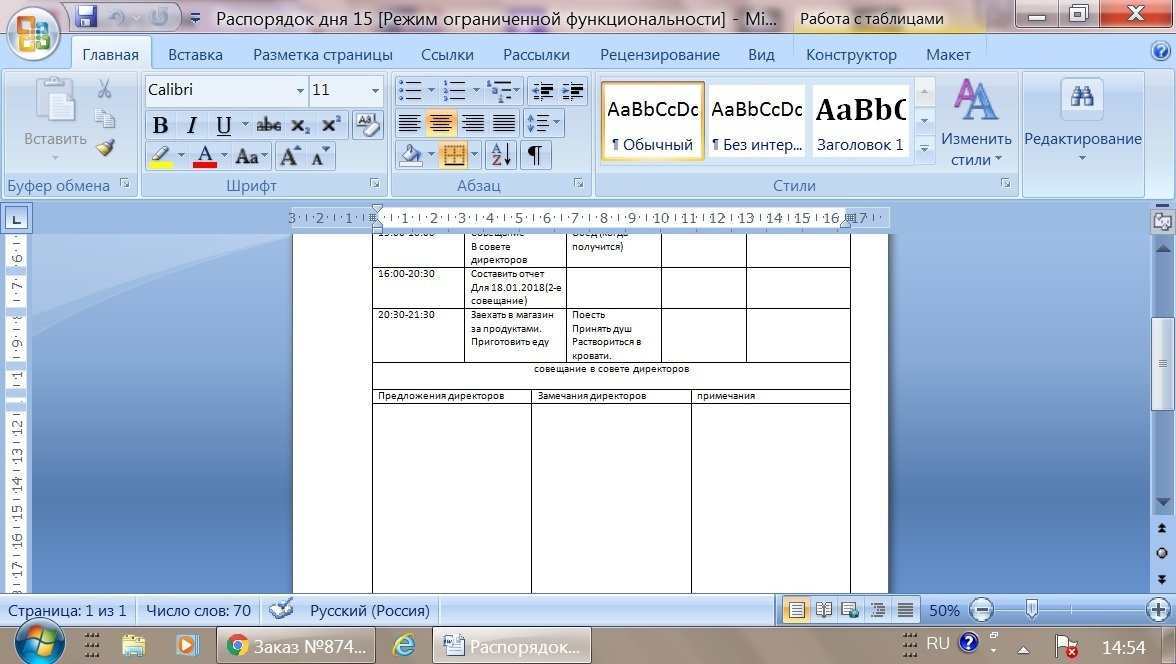The image size is (1176, 664).
Task: Enable center paragraph alignment
Action: [441, 123]
